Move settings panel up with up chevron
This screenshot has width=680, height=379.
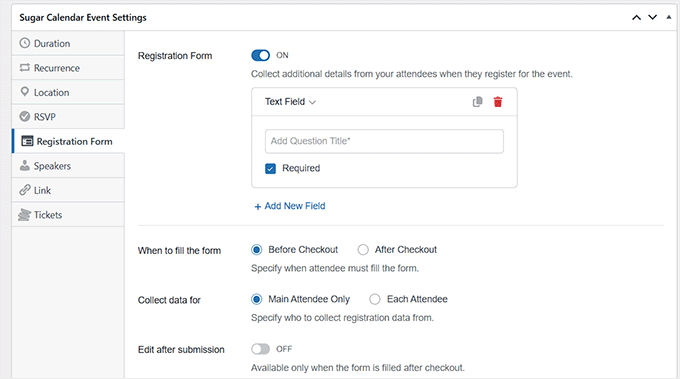636,17
